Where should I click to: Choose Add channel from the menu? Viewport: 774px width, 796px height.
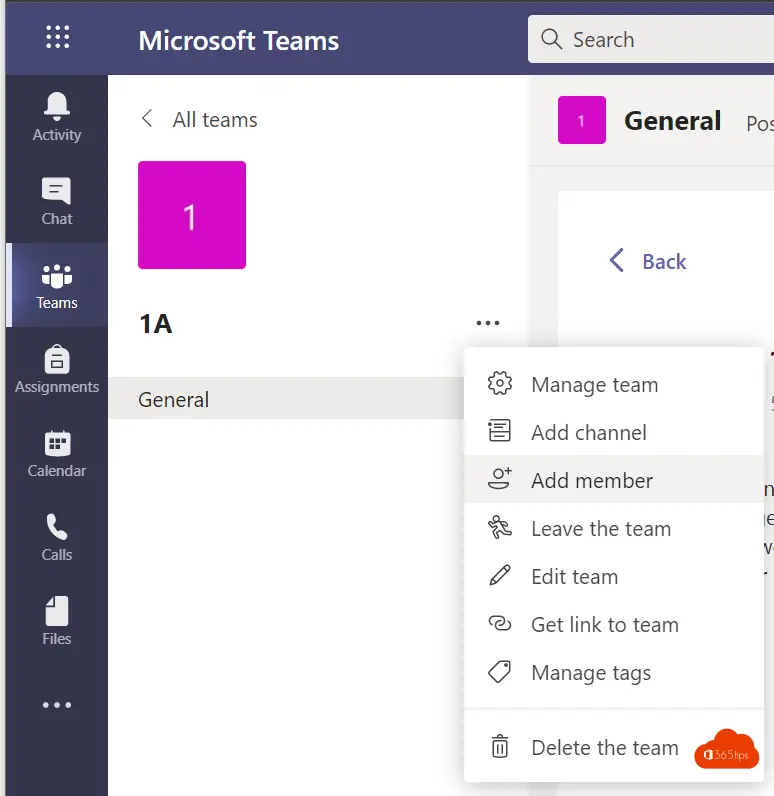coord(614,433)
